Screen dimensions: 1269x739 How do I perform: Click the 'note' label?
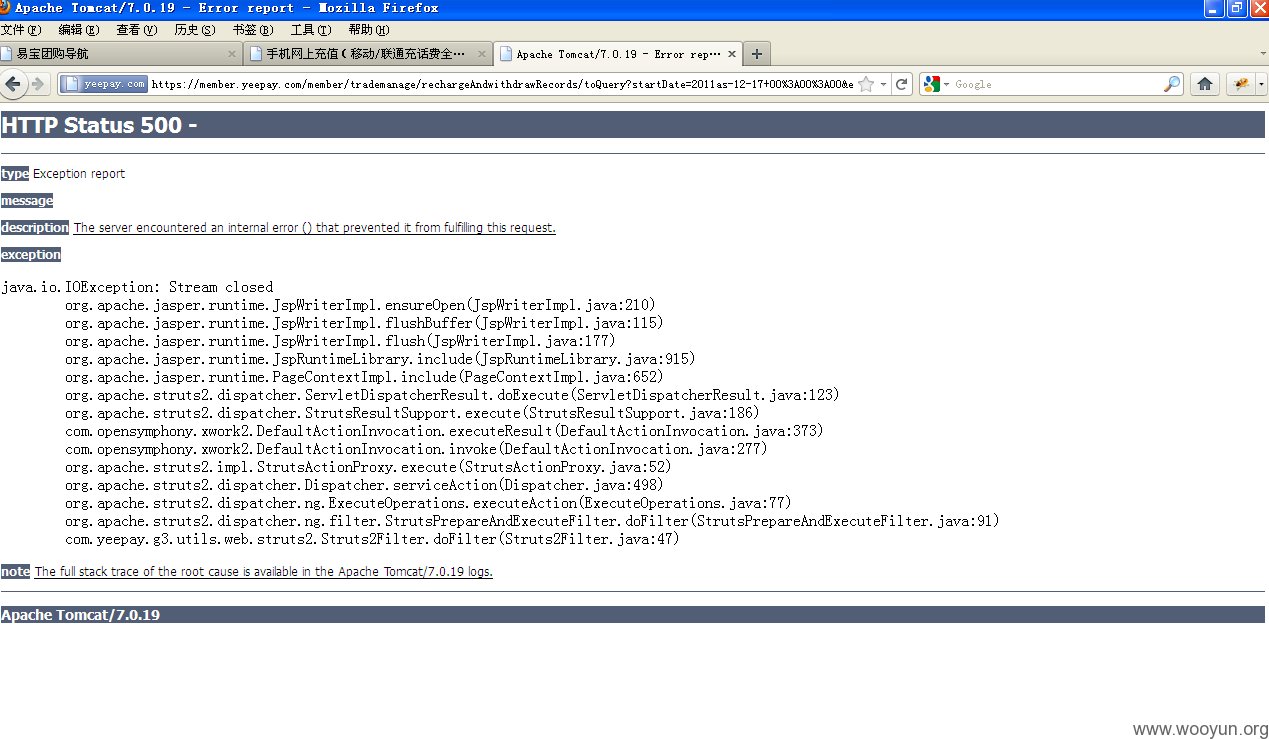pyautogui.click(x=15, y=572)
